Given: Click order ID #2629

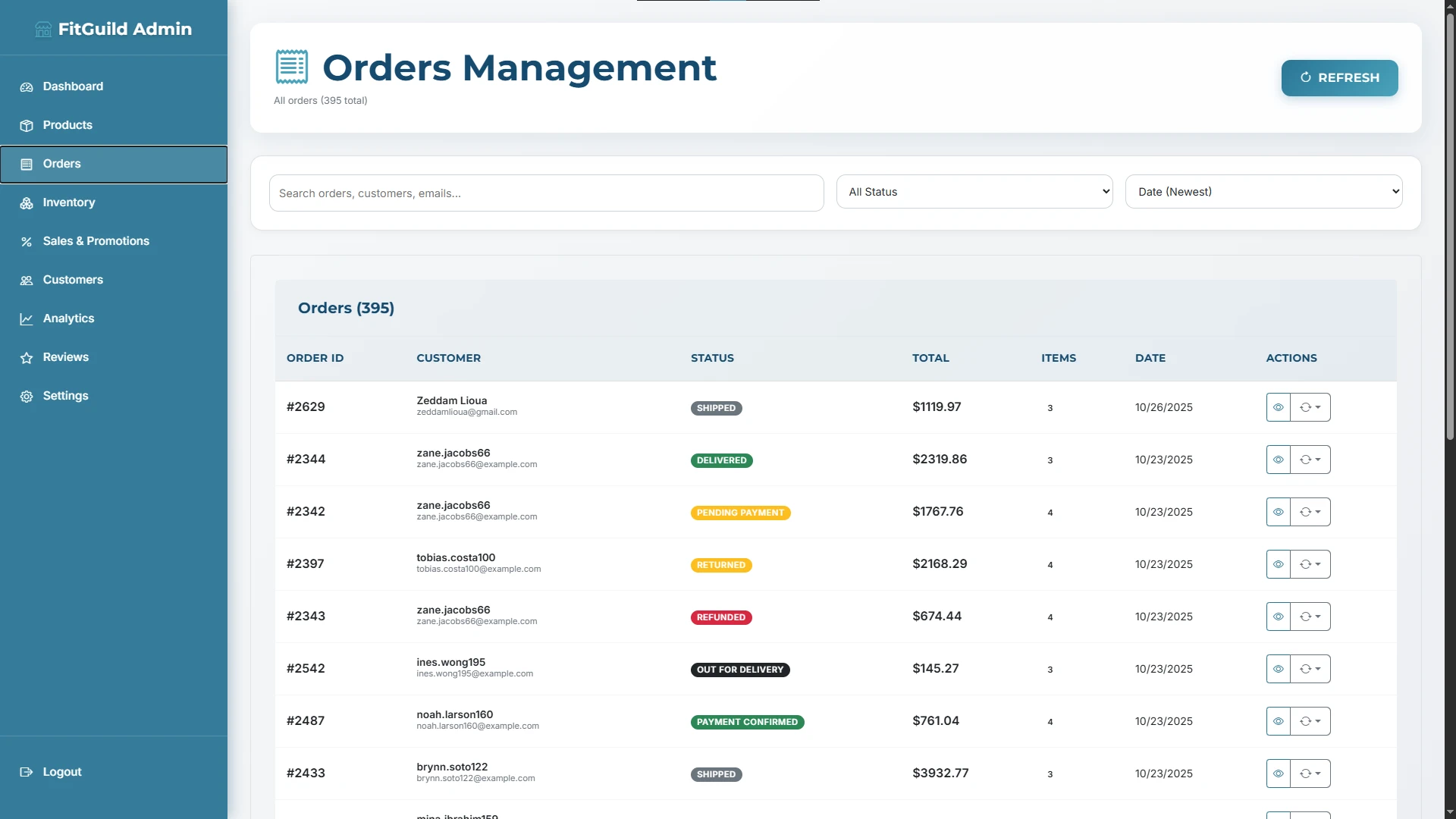Looking at the screenshot, I should tap(306, 407).
